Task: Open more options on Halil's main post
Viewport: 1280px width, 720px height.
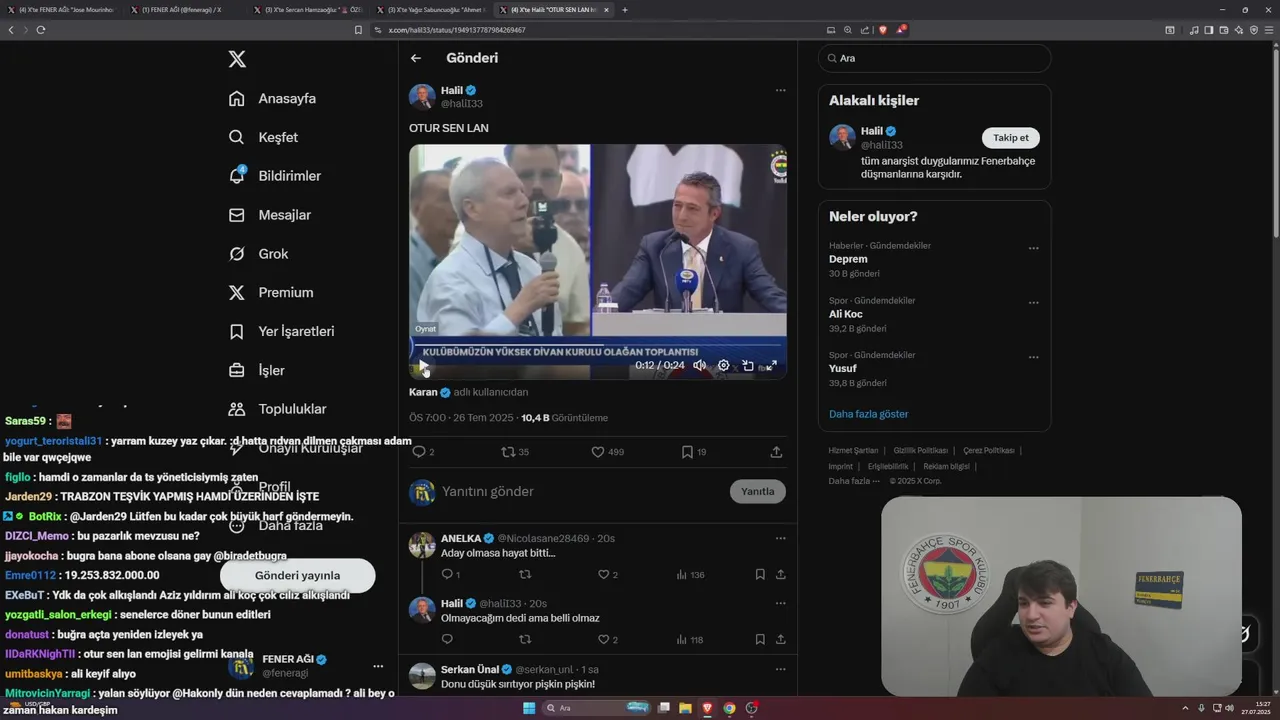Action: pyautogui.click(x=780, y=90)
